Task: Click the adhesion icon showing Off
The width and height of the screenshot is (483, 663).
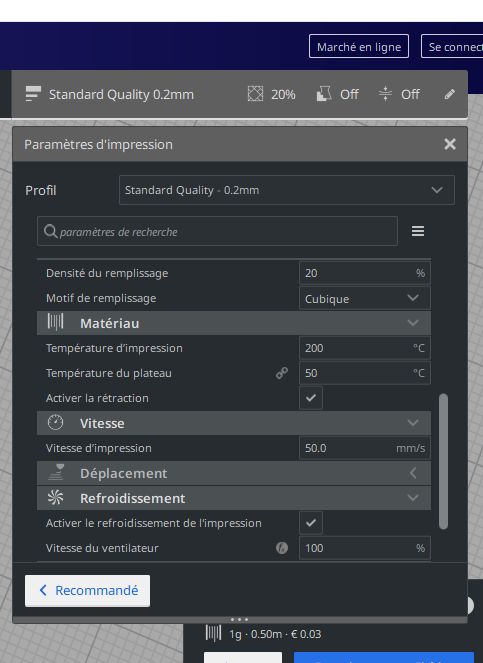Action: (385, 94)
